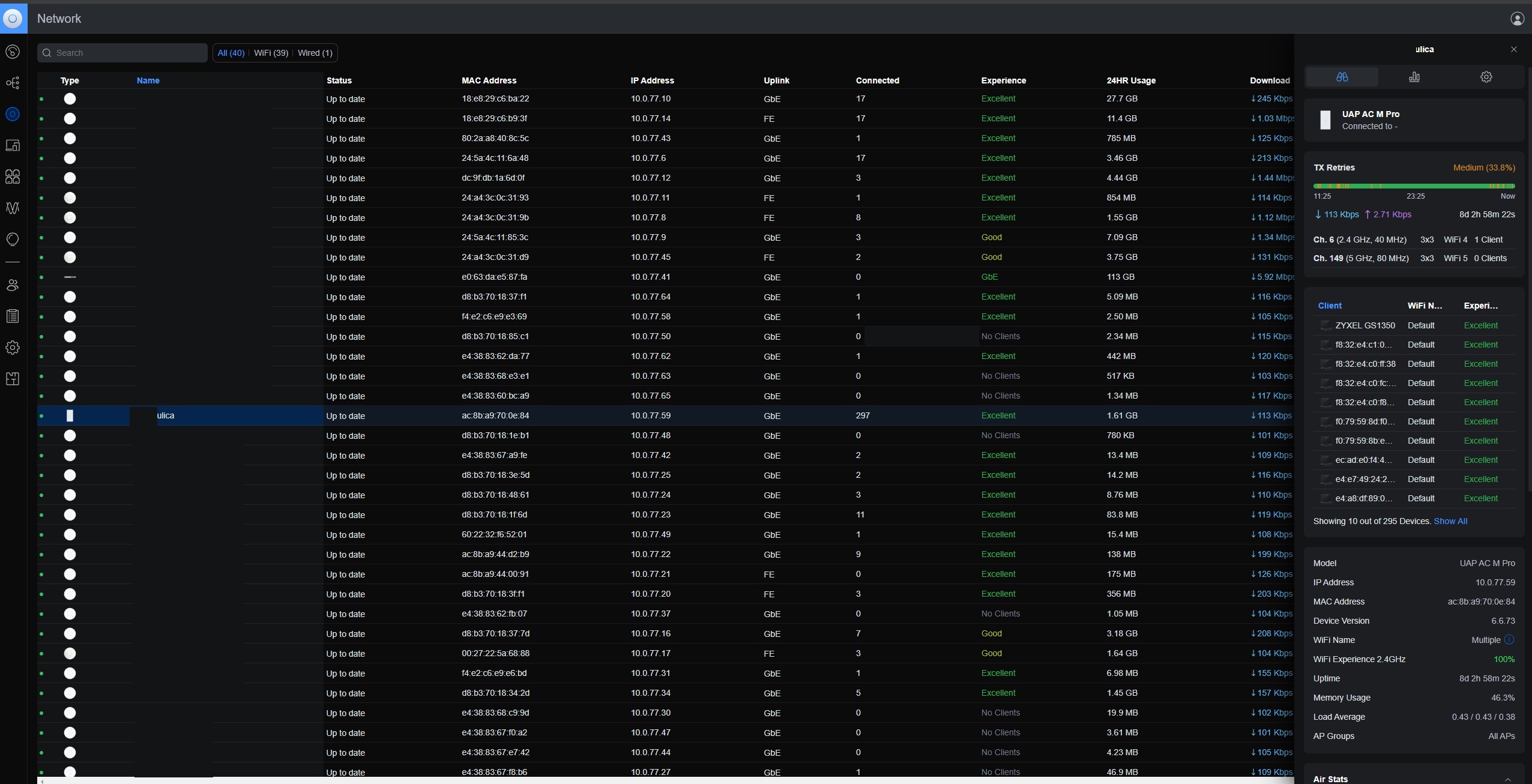The image size is (1532, 784).
Task: Click the AP icon for 00:27:22:5a:68:88
Action: [x=70, y=653]
